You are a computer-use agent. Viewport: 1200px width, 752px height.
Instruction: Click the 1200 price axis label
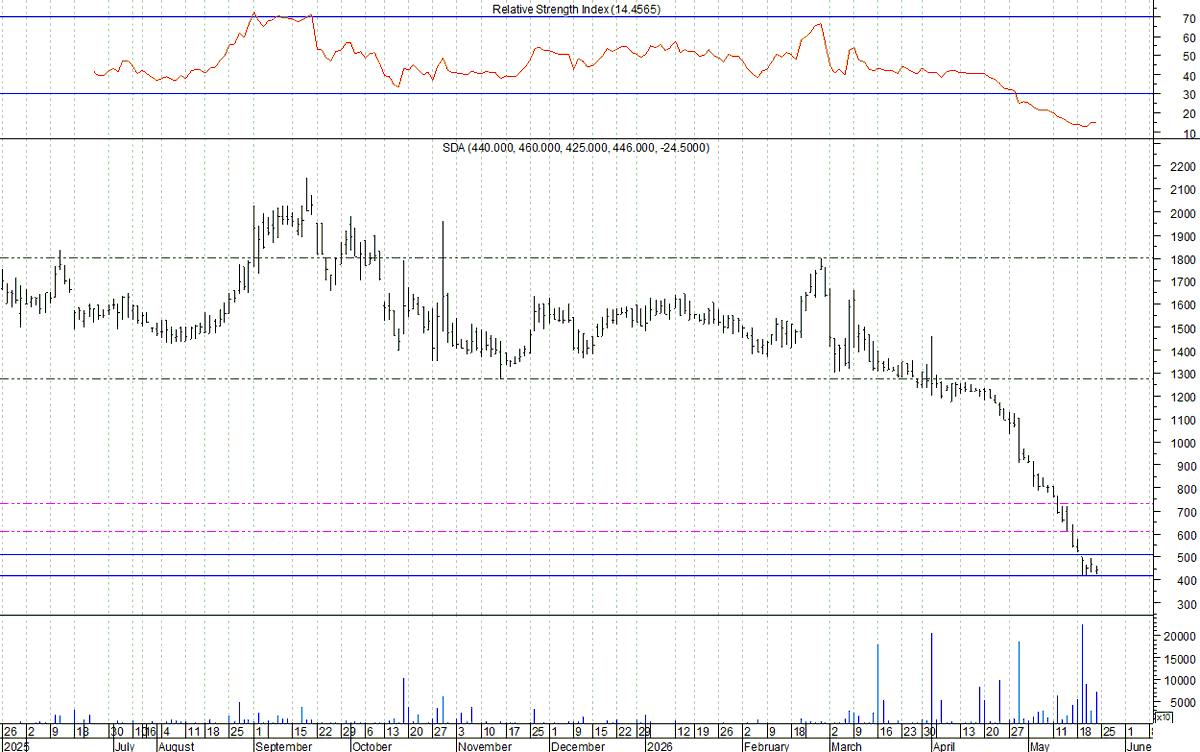(x=1182, y=398)
